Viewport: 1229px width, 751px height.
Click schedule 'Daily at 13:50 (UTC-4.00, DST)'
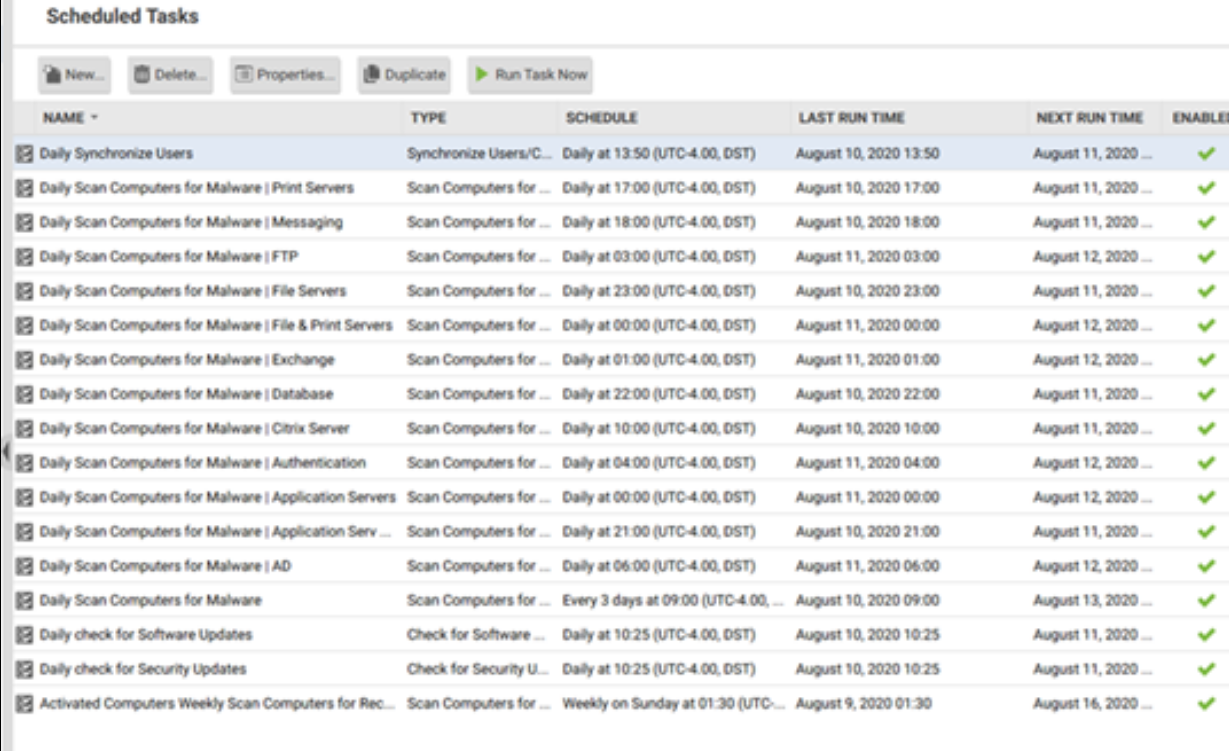click(659, 154)
